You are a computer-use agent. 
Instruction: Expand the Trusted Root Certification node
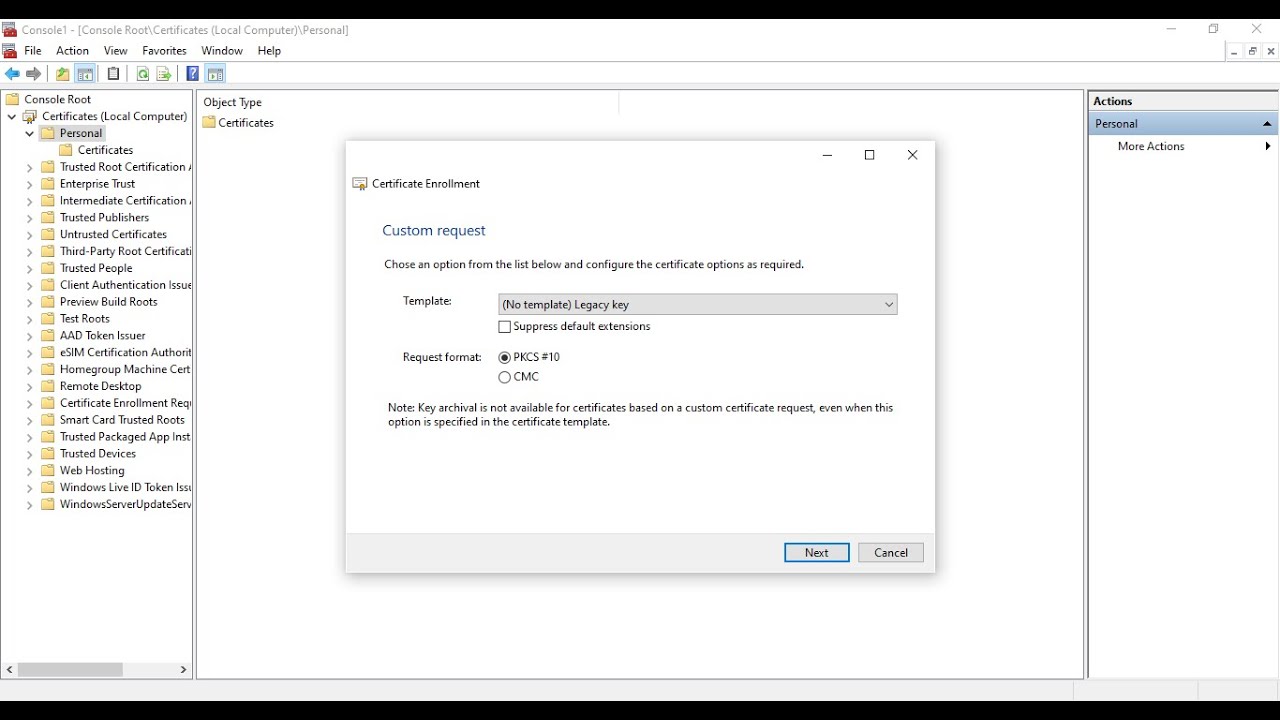coord(30,168)
